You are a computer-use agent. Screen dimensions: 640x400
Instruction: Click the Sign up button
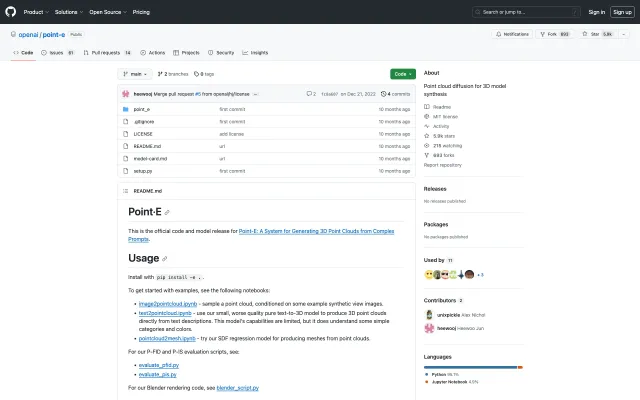click(x=620, y=12)
